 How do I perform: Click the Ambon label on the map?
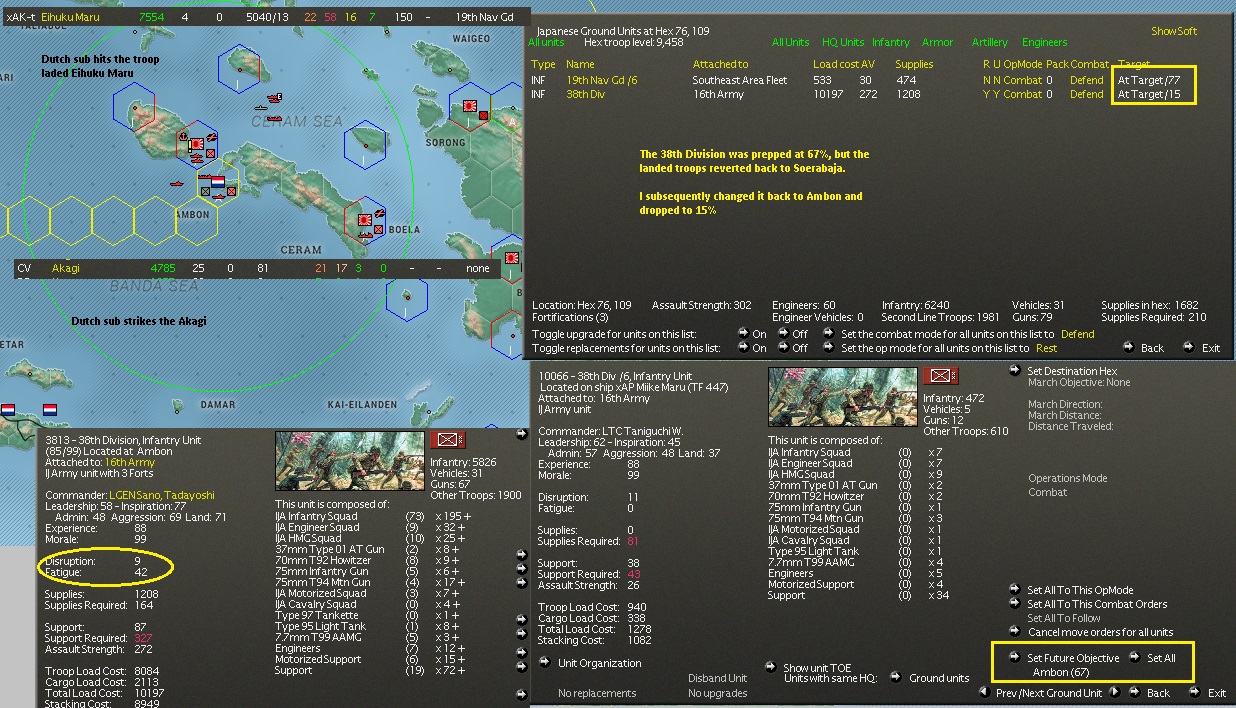(192, 215)
